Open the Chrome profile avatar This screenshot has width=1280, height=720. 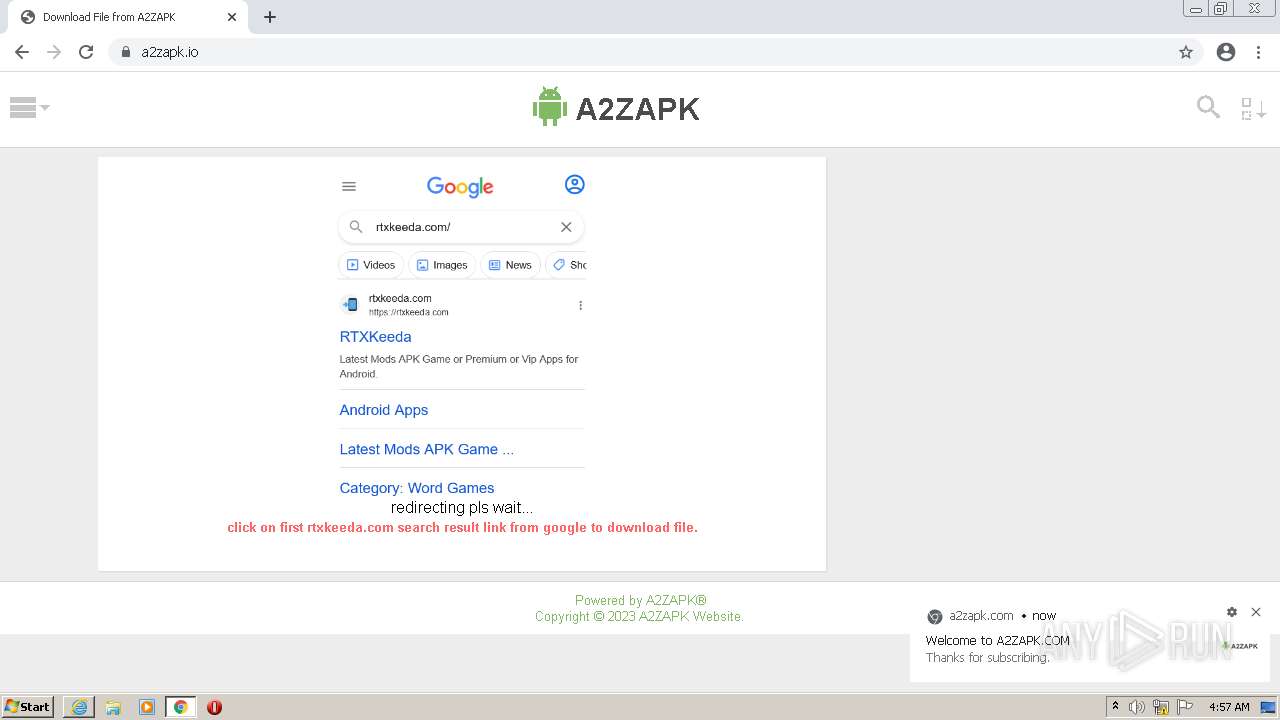coord(1226,52)
